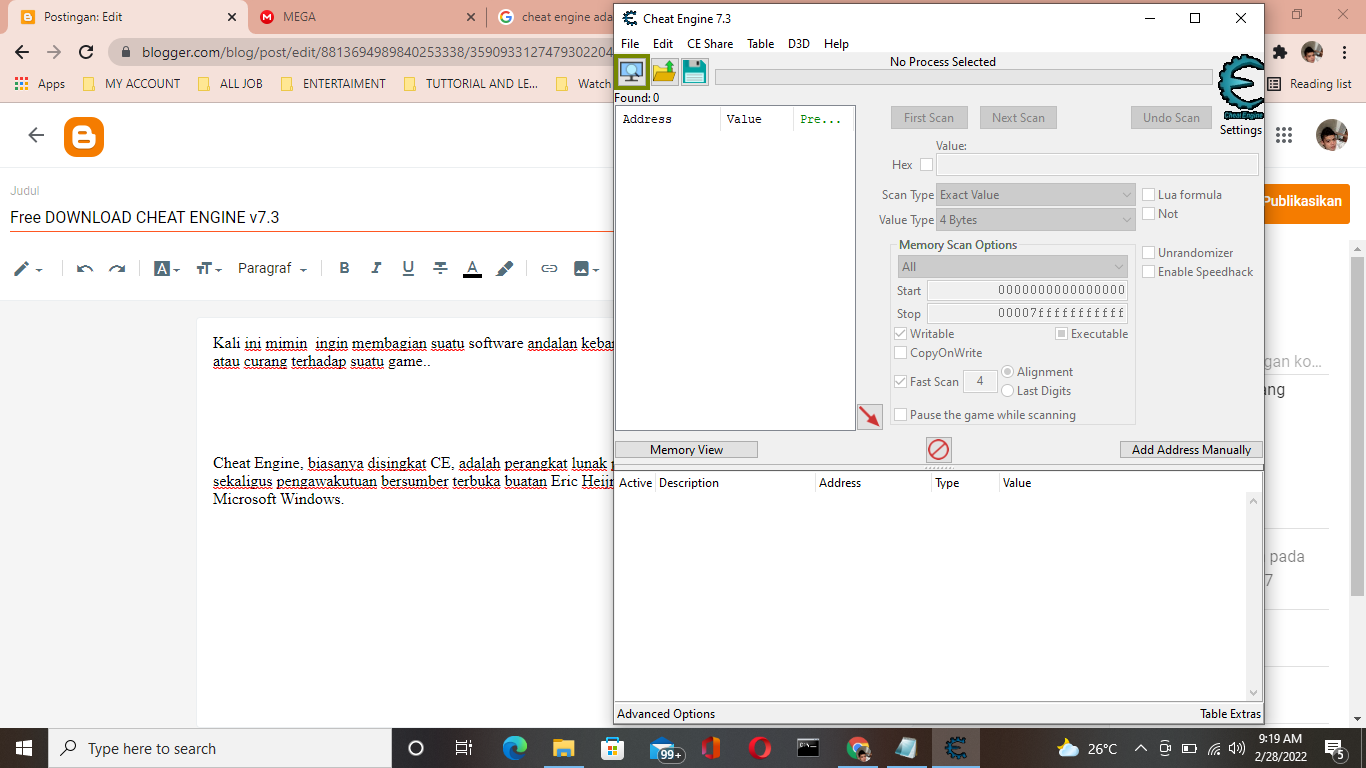1366x768 pixels.
Task: Open the Table menu
Action: pos(761,44)
